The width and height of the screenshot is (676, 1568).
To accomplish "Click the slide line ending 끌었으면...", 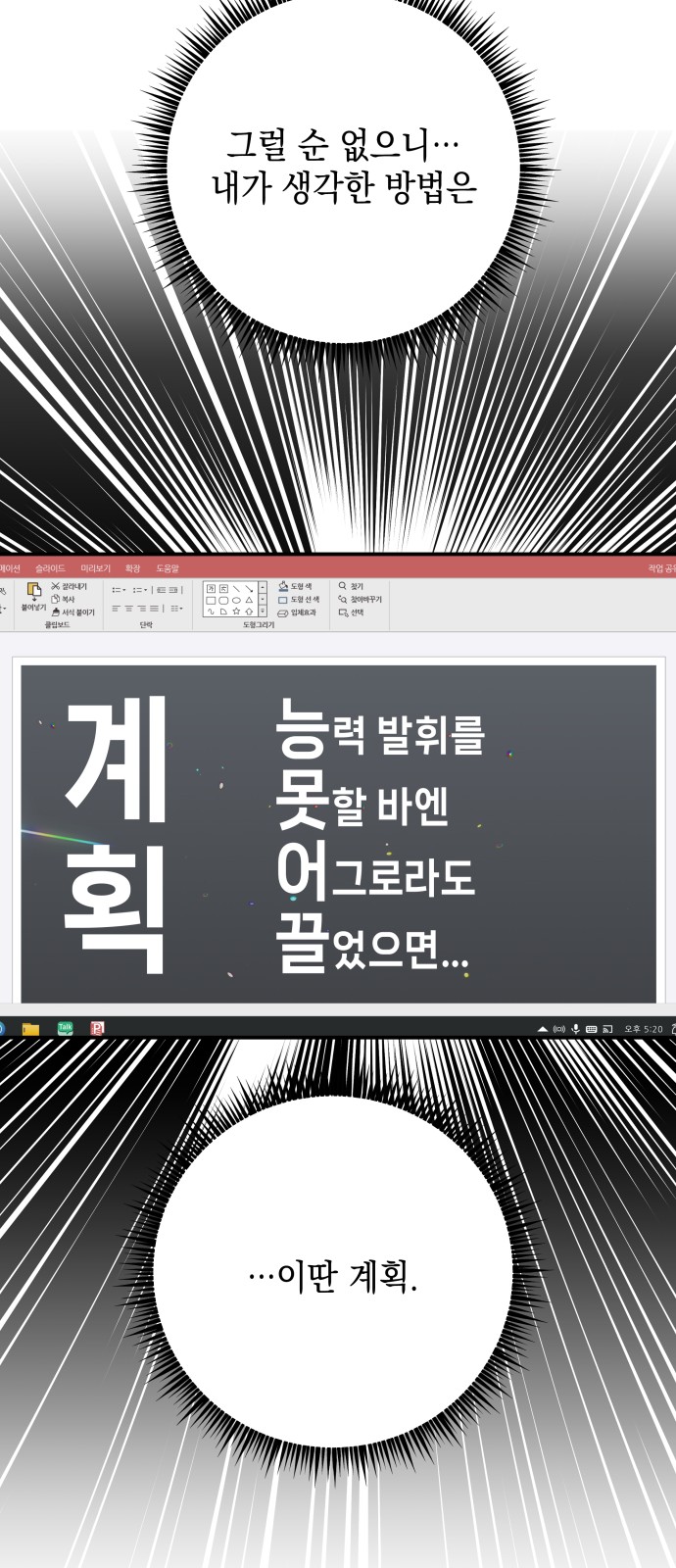I will coord(371,942).
